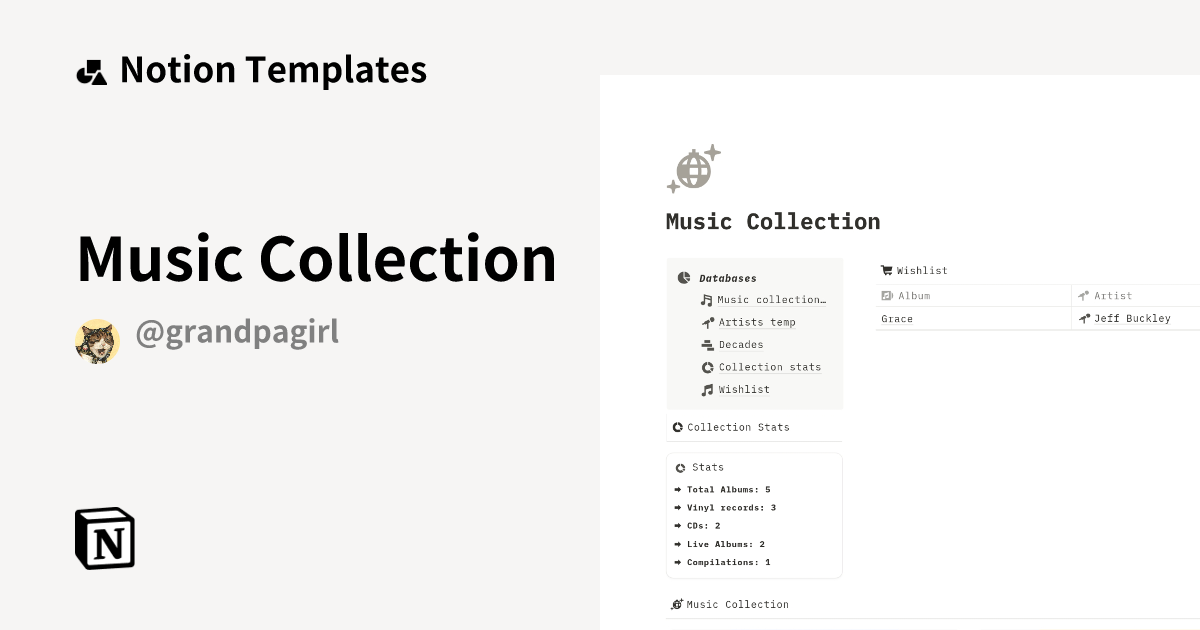Click the Notion logo in the bottom left
The width and height of the screenshot is (1200, 630).
(x=104, y=538)
